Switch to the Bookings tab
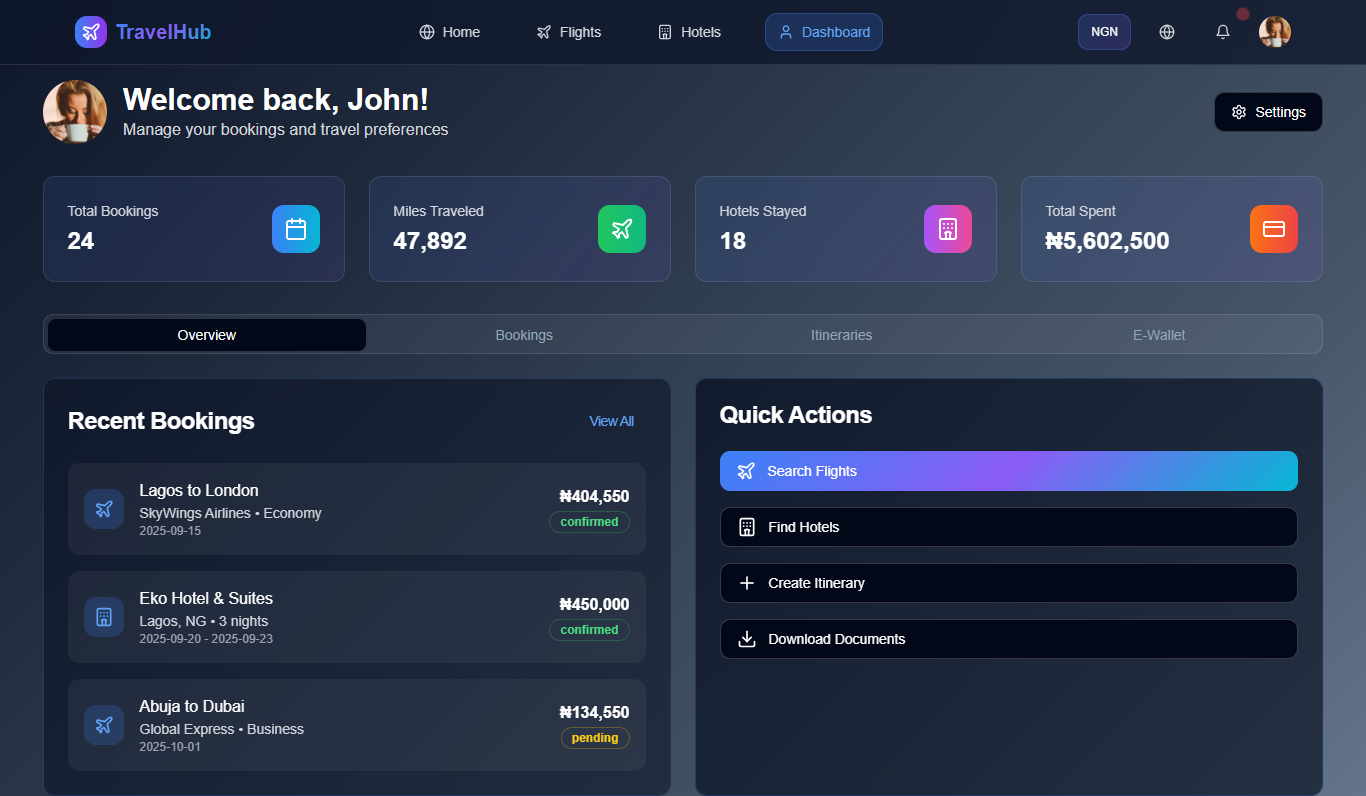The image size is (1366, 796). (x=524, y=335)
